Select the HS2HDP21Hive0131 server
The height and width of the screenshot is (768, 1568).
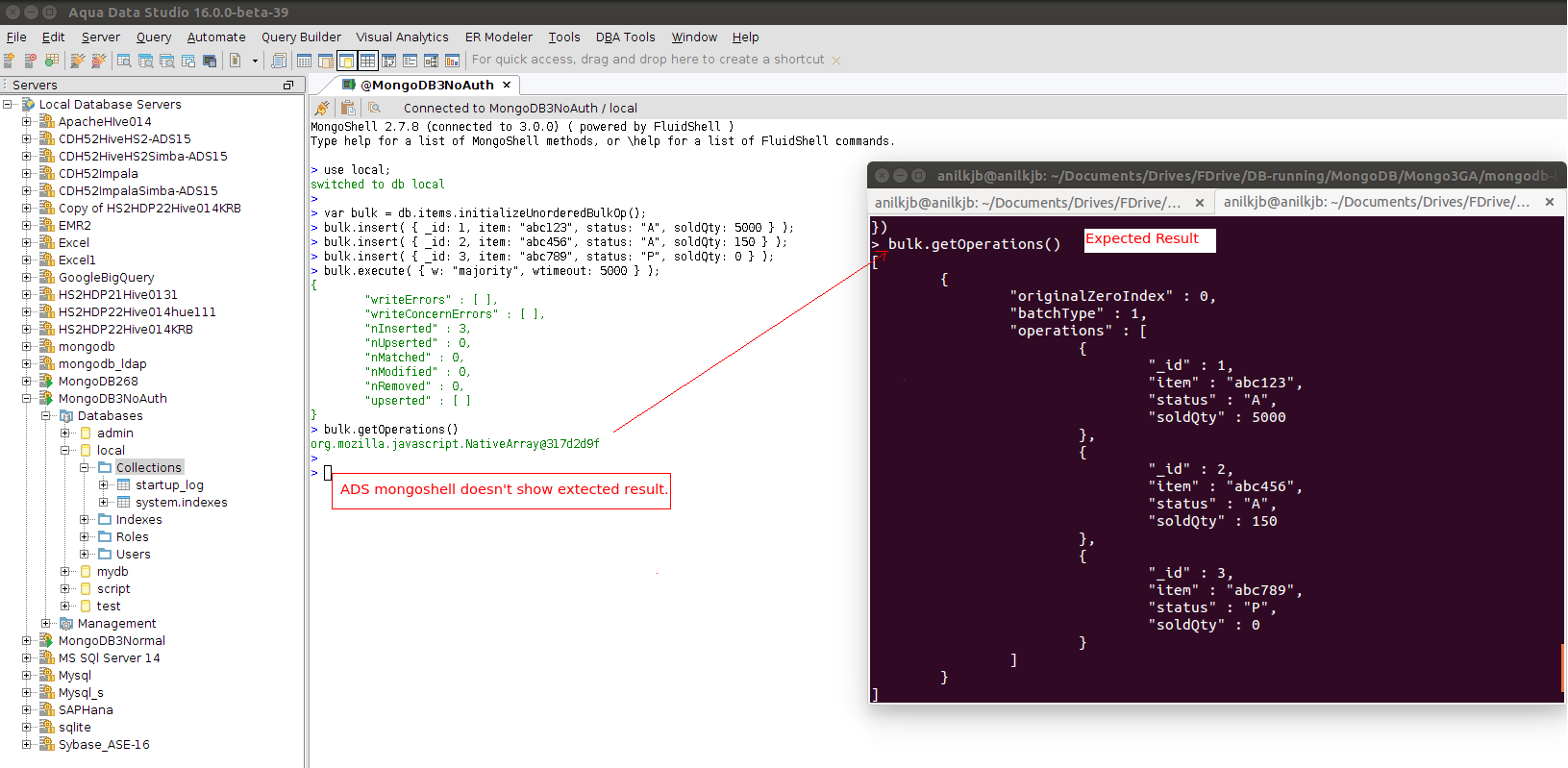(118, 295)
